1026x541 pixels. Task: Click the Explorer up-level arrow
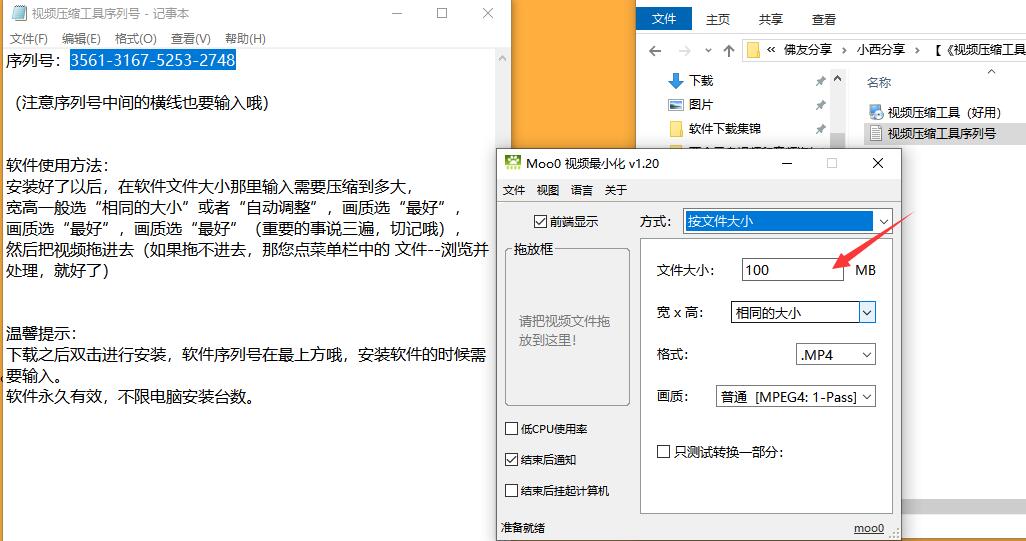(x=729, y=50)
